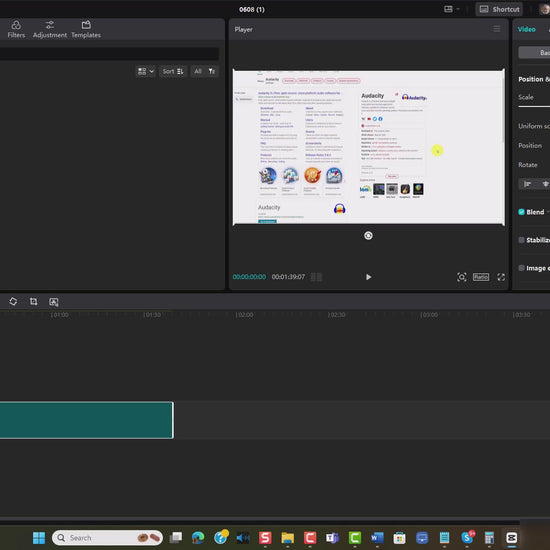Viewport: 550px width, 550px height.
Task: Play the video in the Player
Action: 368,277
